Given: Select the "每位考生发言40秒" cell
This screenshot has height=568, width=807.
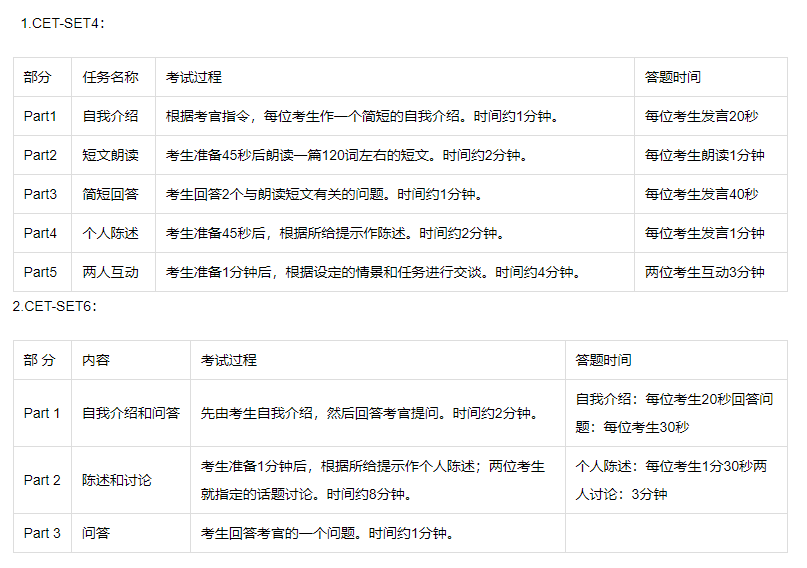Looking at the screenshot, I should 701,194.
